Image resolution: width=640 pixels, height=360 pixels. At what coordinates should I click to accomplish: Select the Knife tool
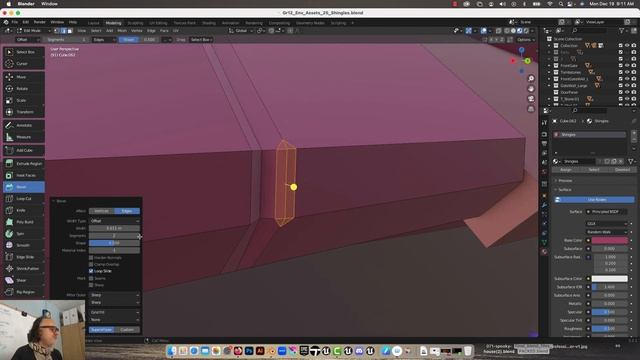[x=24, y=210]
